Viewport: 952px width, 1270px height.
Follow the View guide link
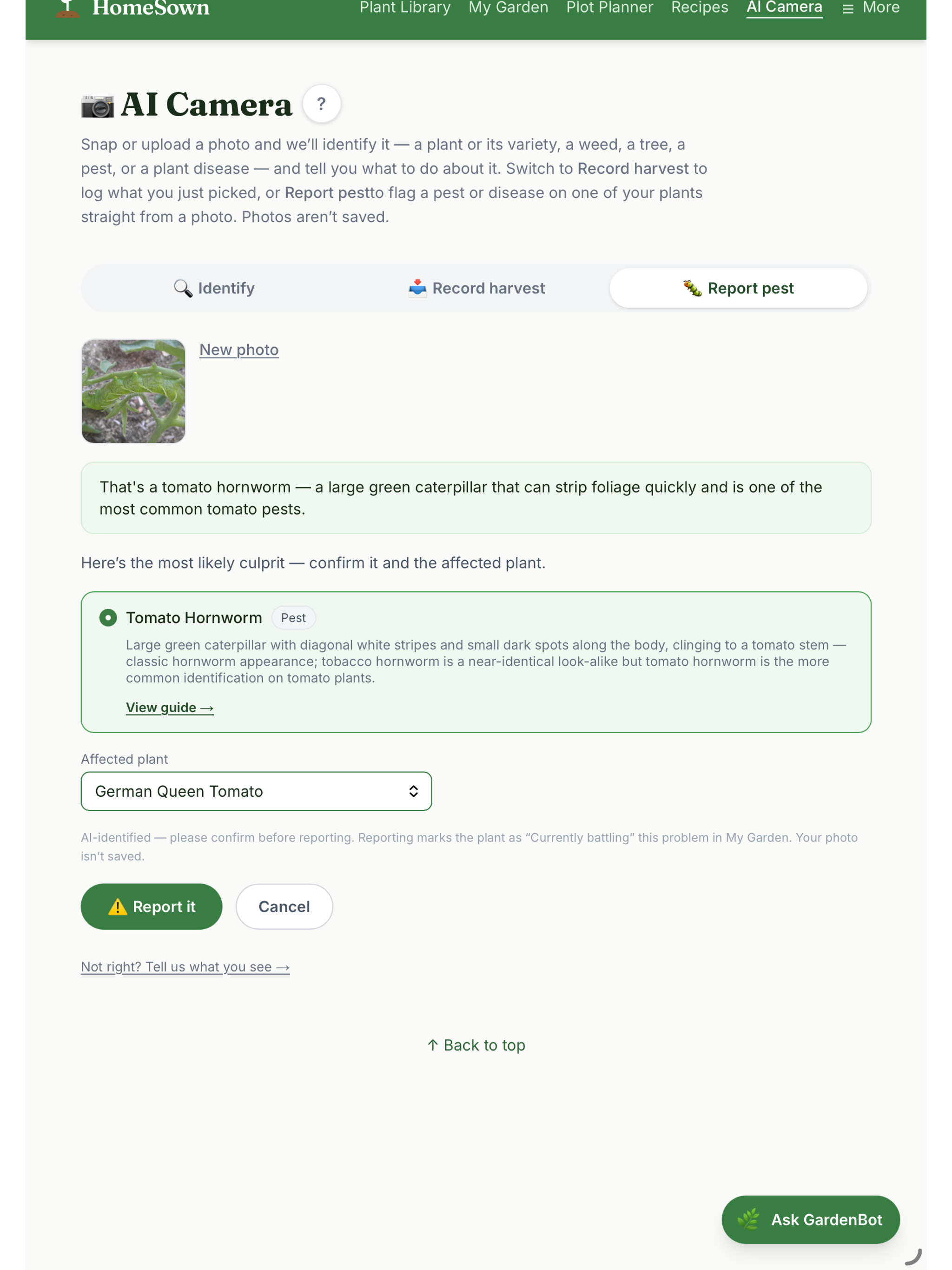click(x=170, y=708)
